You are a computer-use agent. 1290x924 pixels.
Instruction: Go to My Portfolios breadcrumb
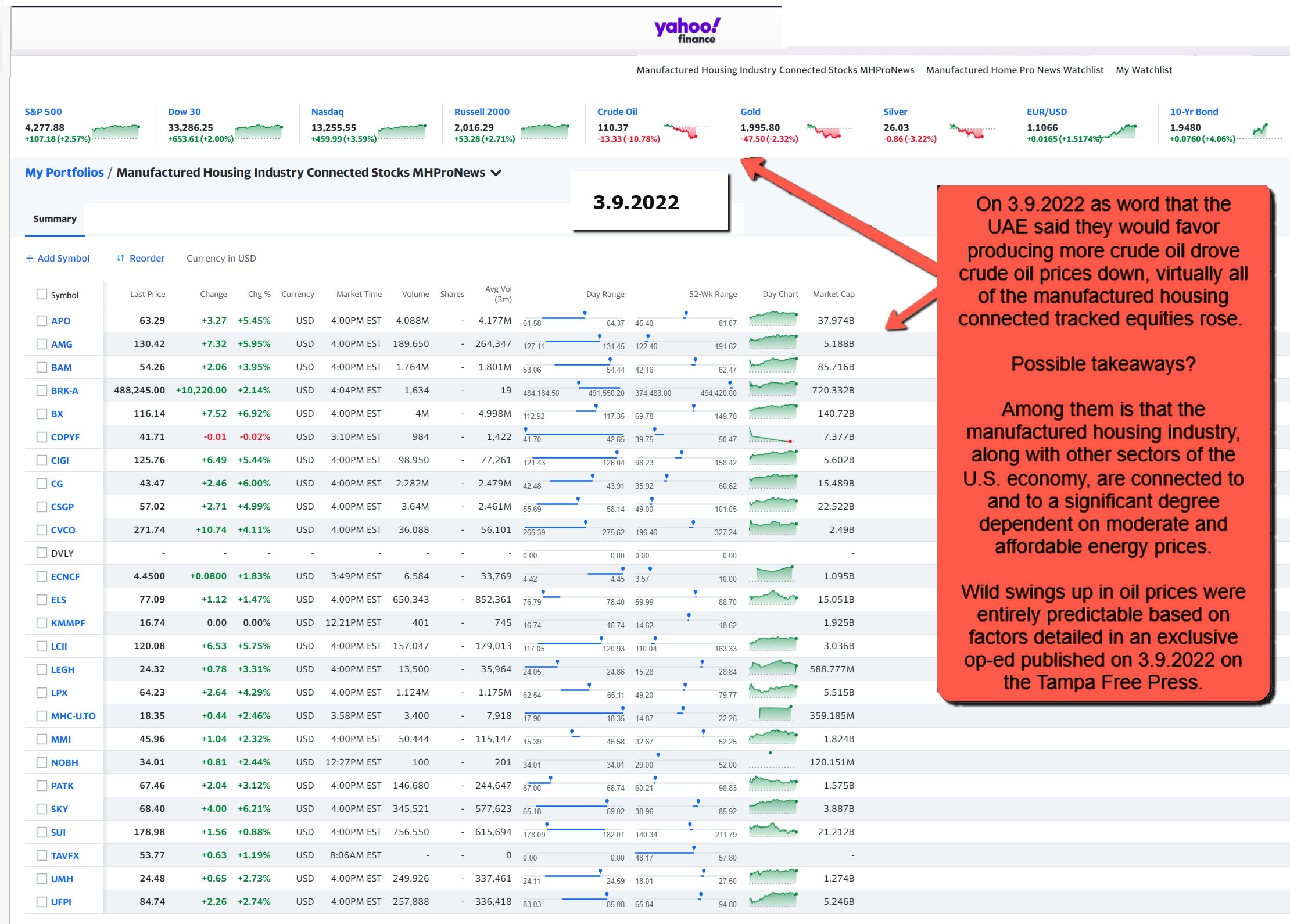tap(64, 173)
